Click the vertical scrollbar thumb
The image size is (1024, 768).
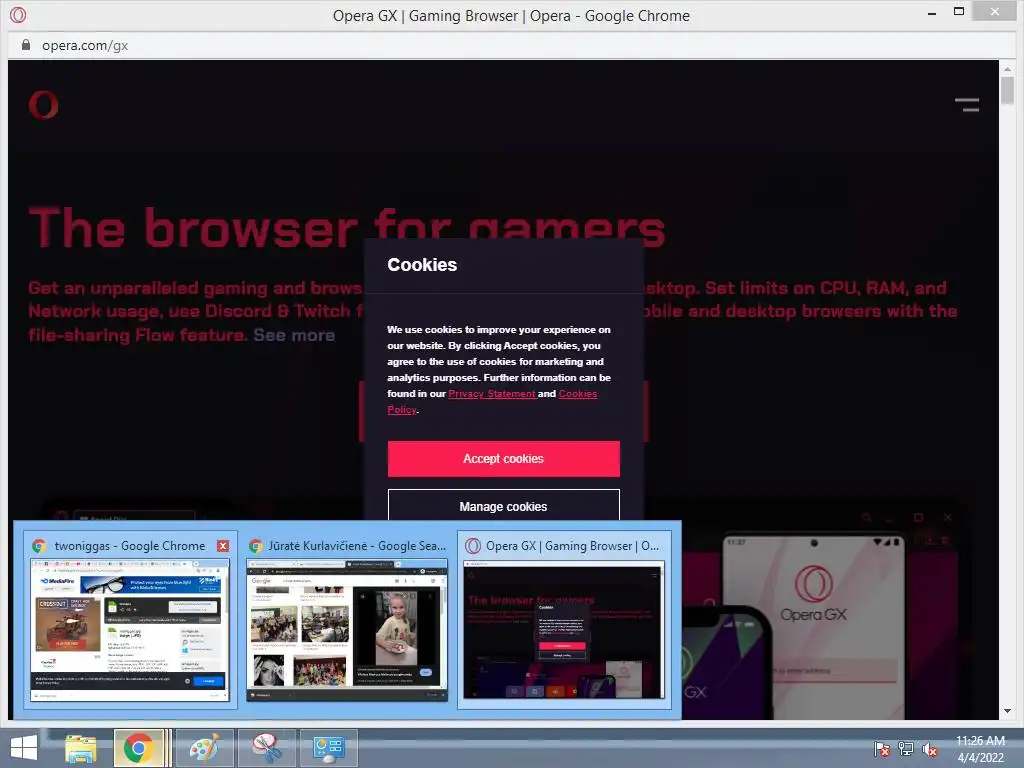click(1007, 90)
